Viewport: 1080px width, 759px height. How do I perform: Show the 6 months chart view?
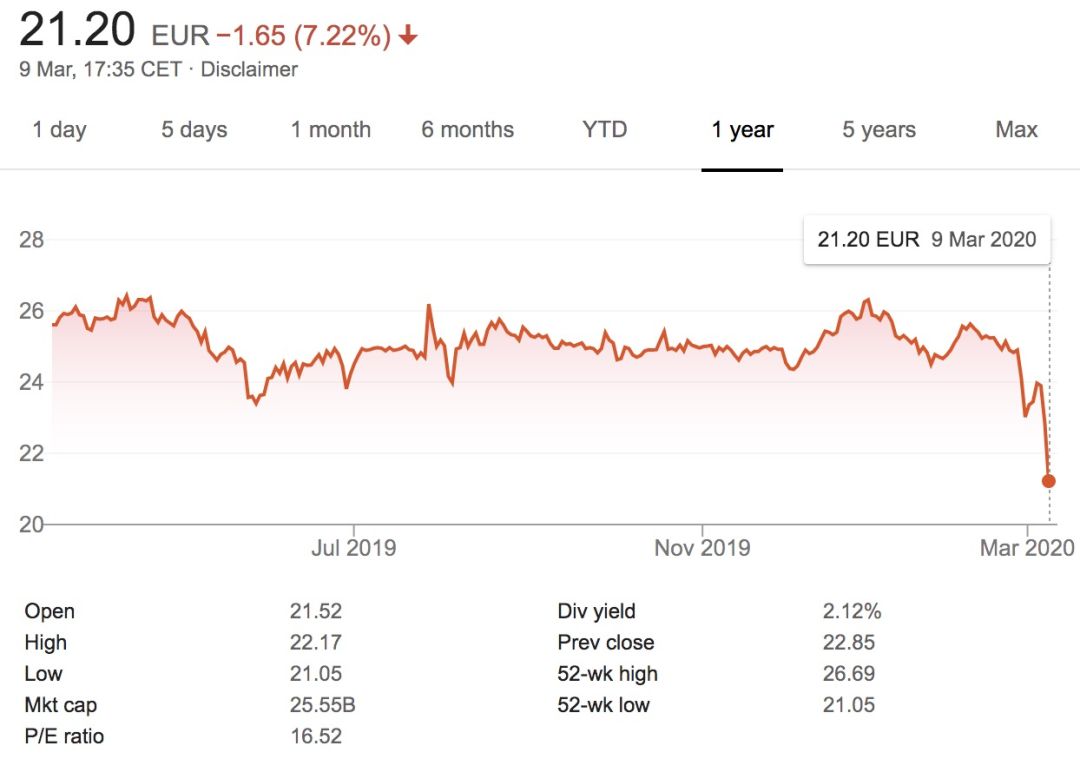pyautogui.click(x=467, y=130)
